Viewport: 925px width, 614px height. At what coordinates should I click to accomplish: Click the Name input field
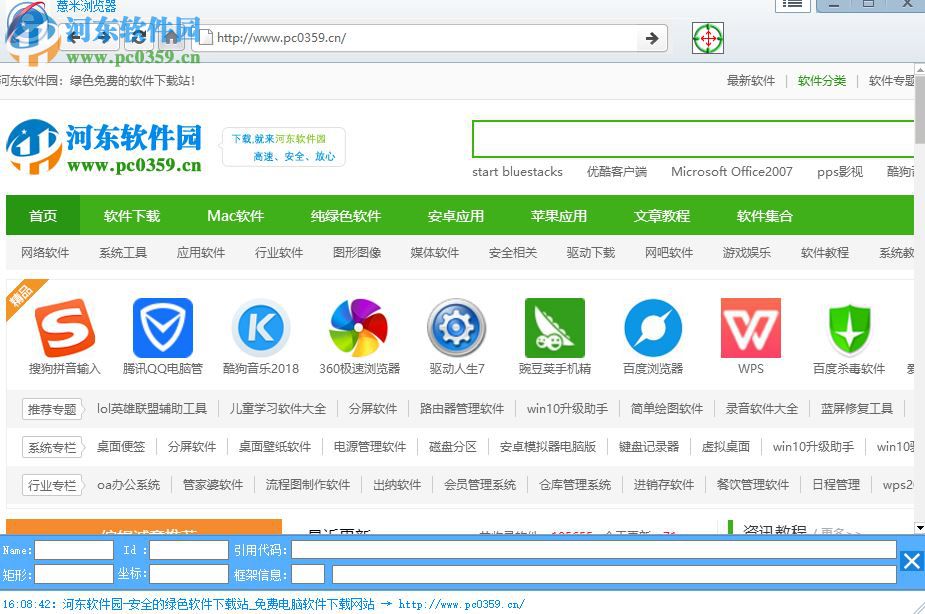74,550
